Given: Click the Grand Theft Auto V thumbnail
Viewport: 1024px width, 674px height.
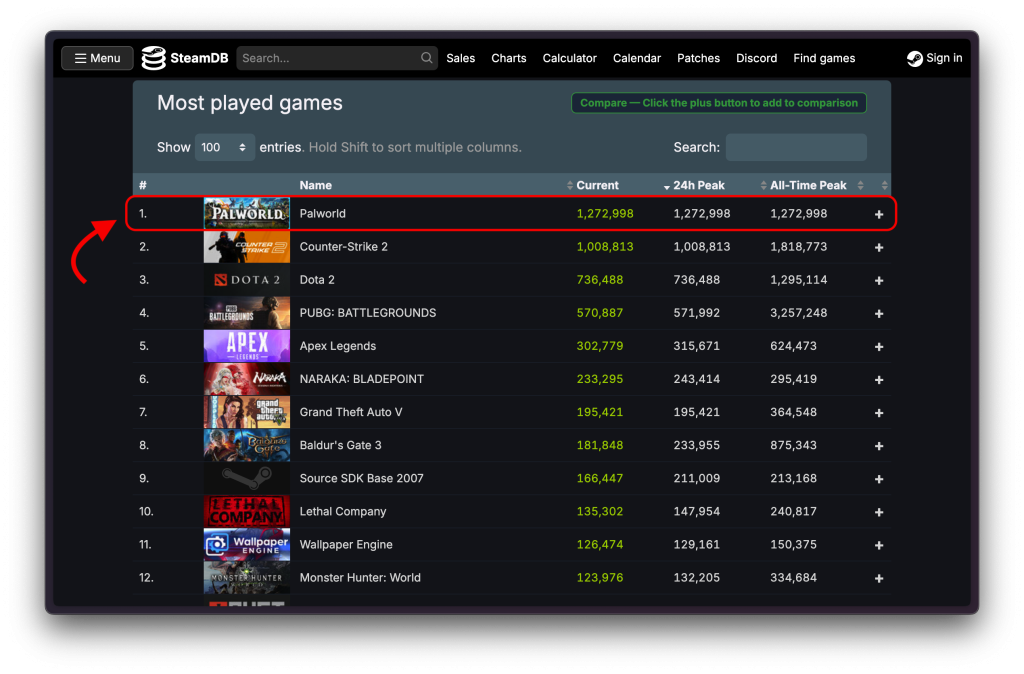Looking at the screenshot, I should pyautogui.click(x=247, y=412).
